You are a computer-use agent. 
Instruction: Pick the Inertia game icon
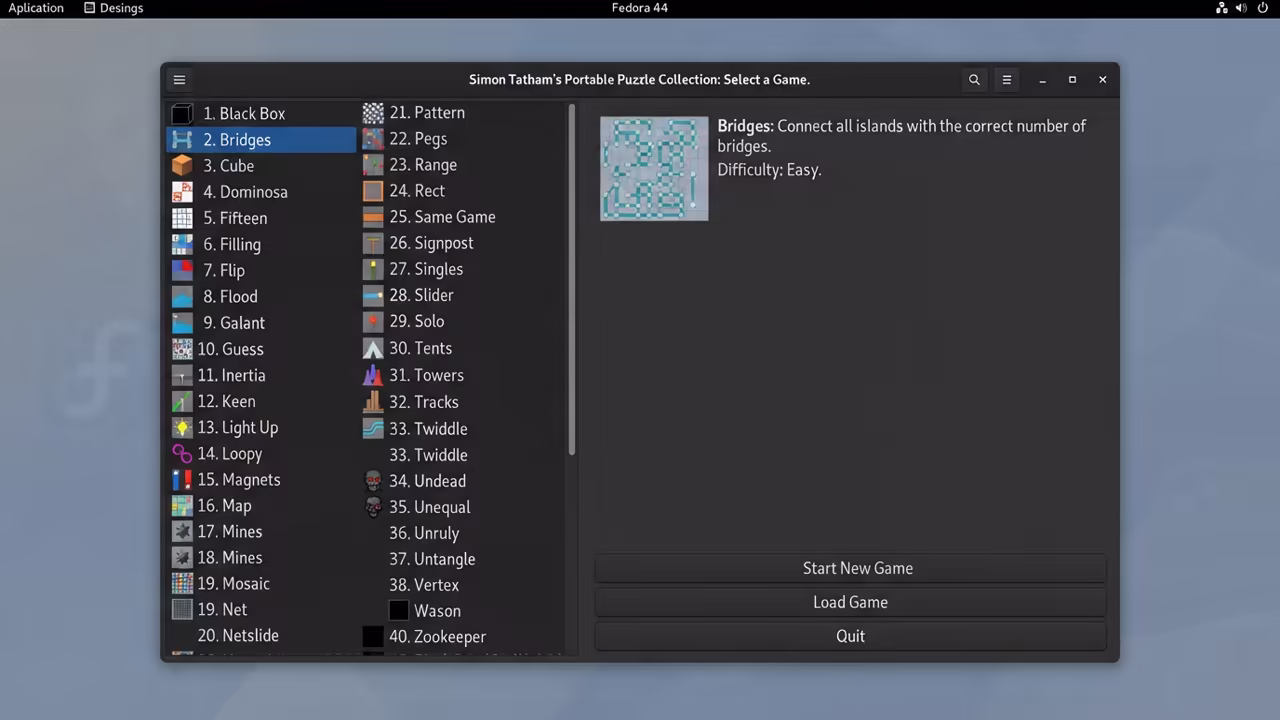click(182, 375)
